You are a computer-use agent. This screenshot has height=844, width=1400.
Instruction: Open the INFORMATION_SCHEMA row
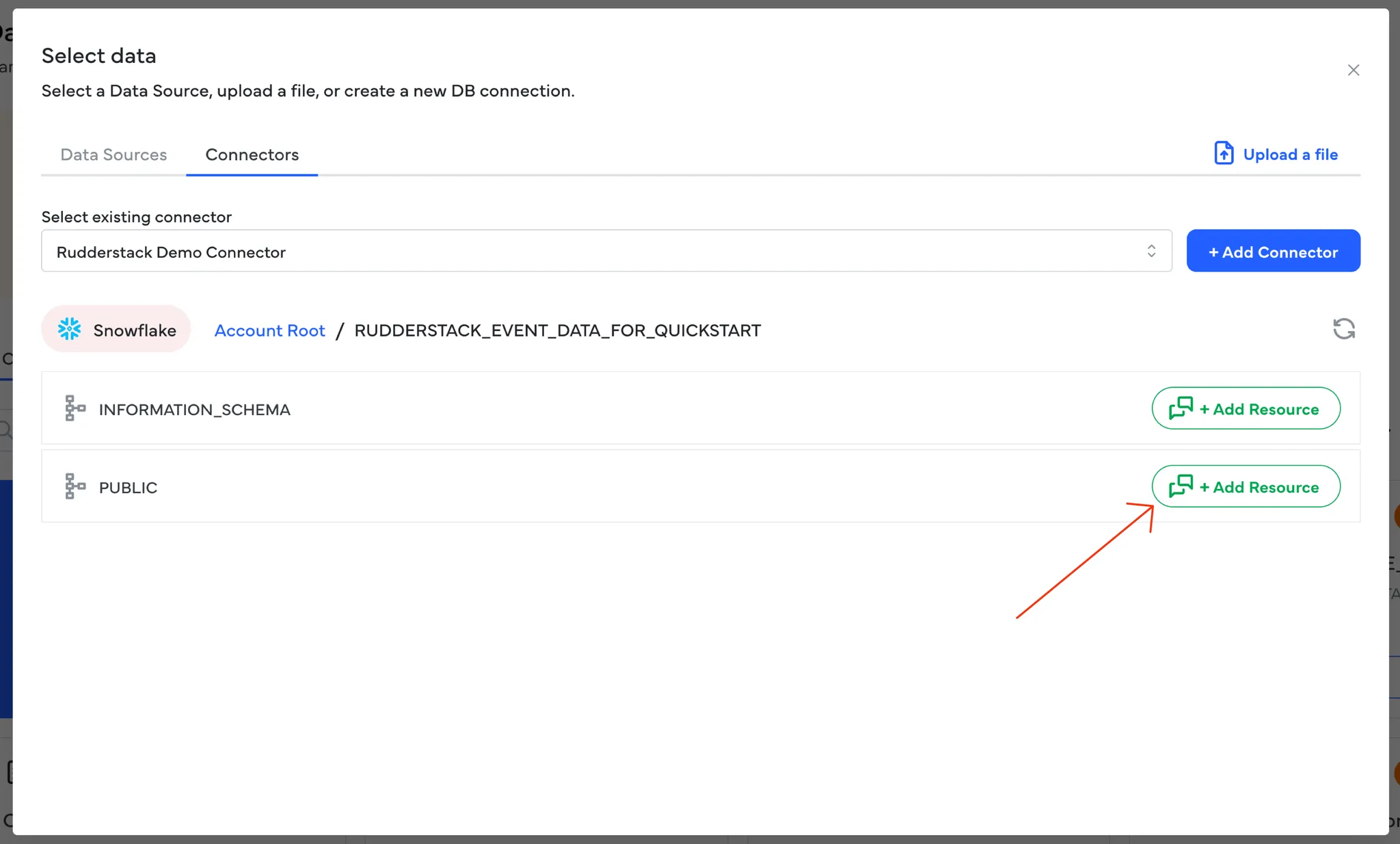(x=194, y=410)
